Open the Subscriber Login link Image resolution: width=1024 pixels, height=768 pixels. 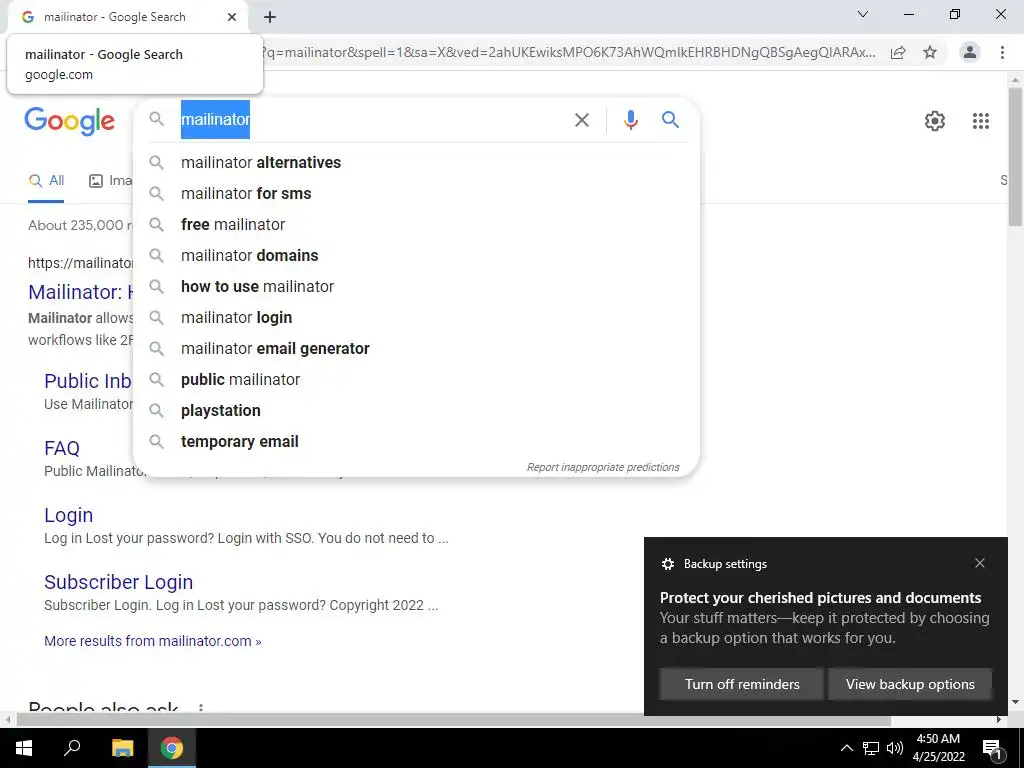pyautogui.click(x=118, y=582)
